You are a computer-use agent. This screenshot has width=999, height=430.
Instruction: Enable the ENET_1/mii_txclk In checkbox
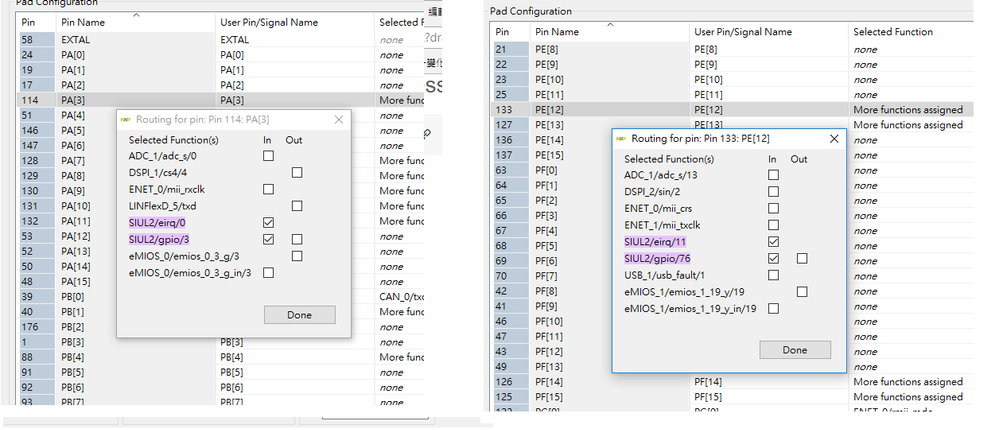(x=772, y=225)
